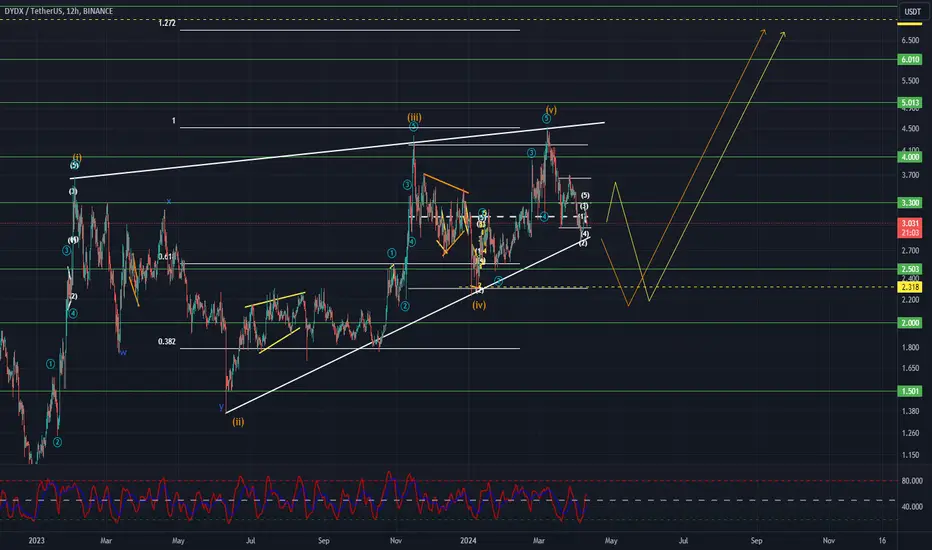Click the 1.260 price axis tick
Image resolution: width=932 pixels, height=550 pixels.
point(910,433)
